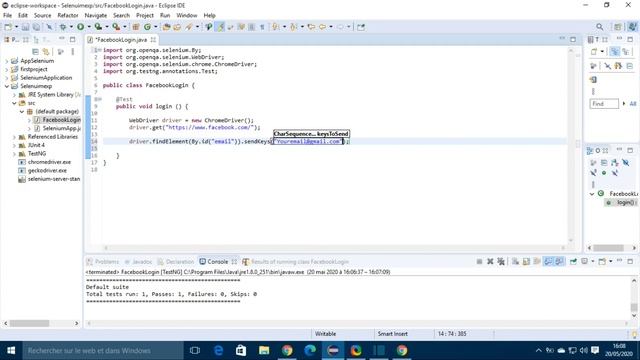640x360 pixels.
Task: Open the File menu
Action: [7, 16]
